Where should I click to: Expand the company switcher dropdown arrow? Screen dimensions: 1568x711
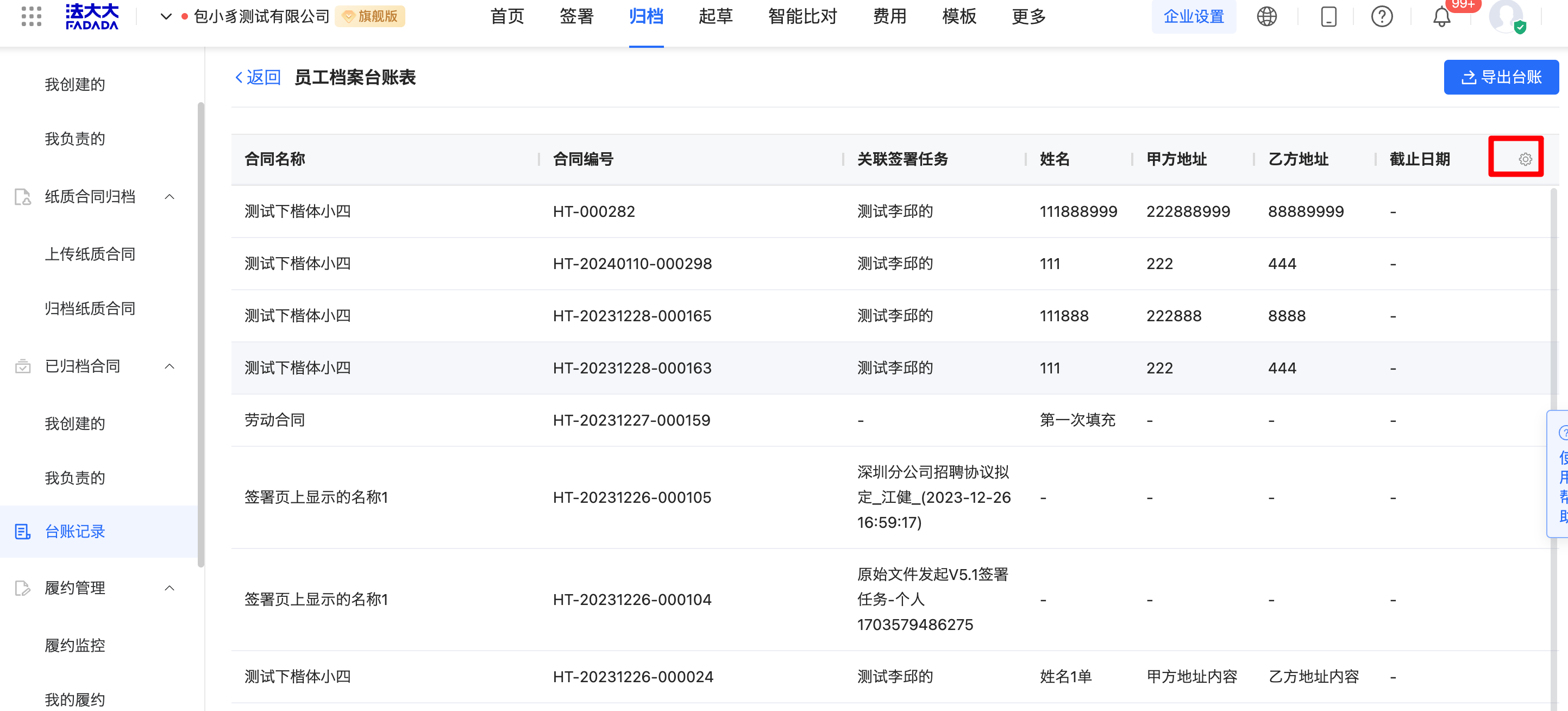(x=166, y=16)
